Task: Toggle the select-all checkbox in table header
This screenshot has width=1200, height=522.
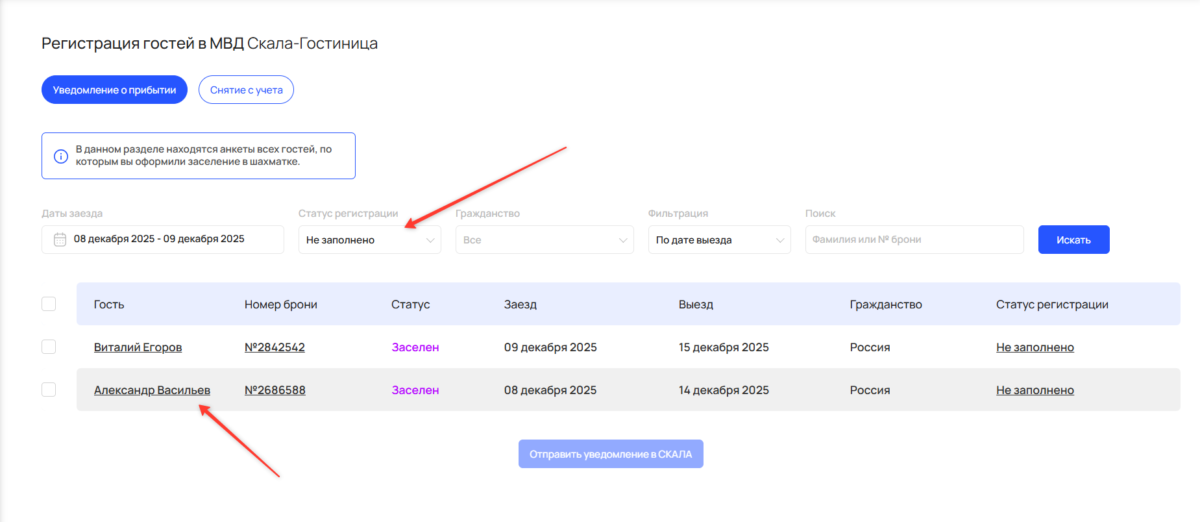Action: 48,304
